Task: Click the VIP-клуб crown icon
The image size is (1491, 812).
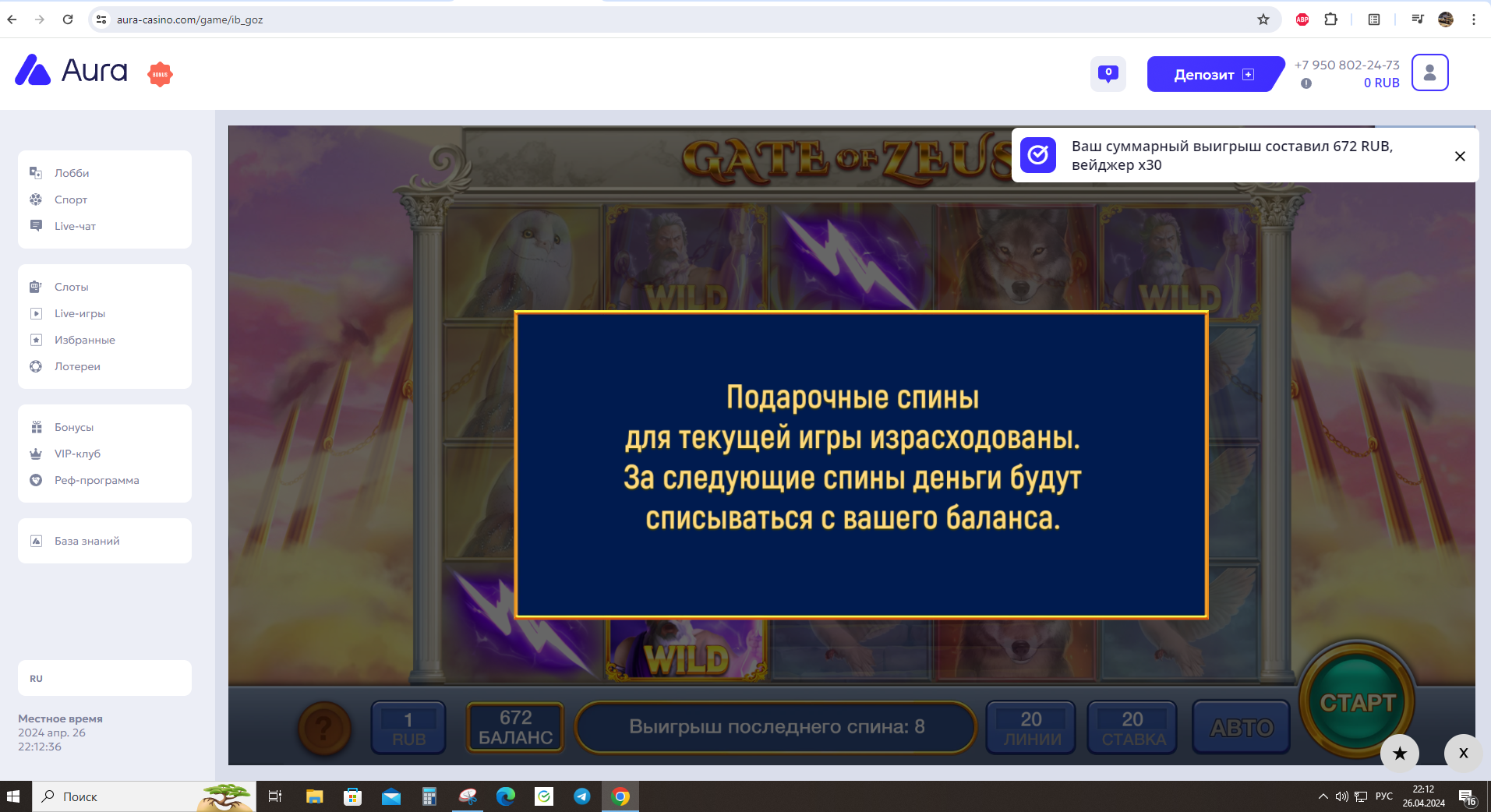Action: click(36, 454)
